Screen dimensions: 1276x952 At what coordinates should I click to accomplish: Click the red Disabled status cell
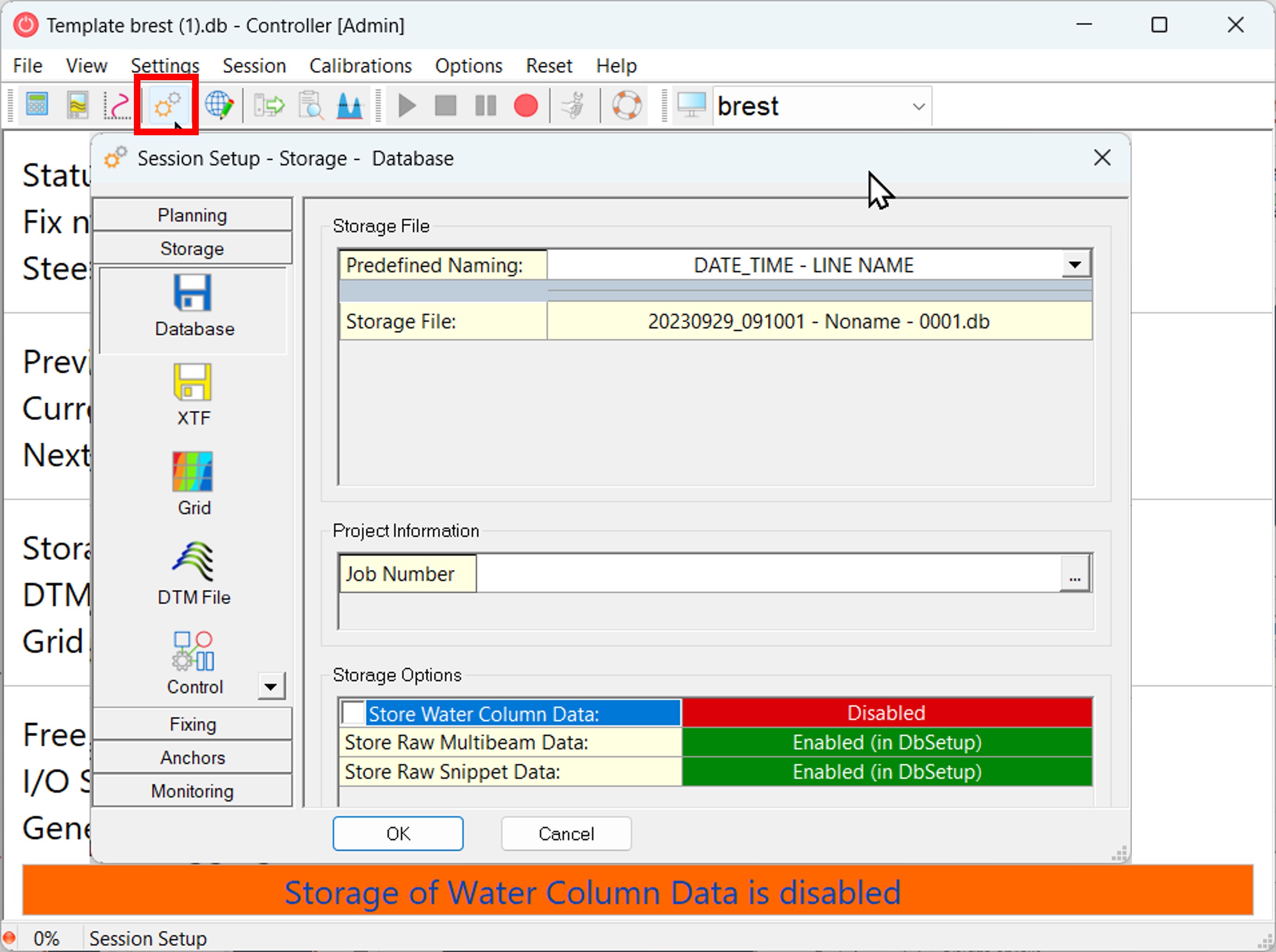[x=886, y=713]
